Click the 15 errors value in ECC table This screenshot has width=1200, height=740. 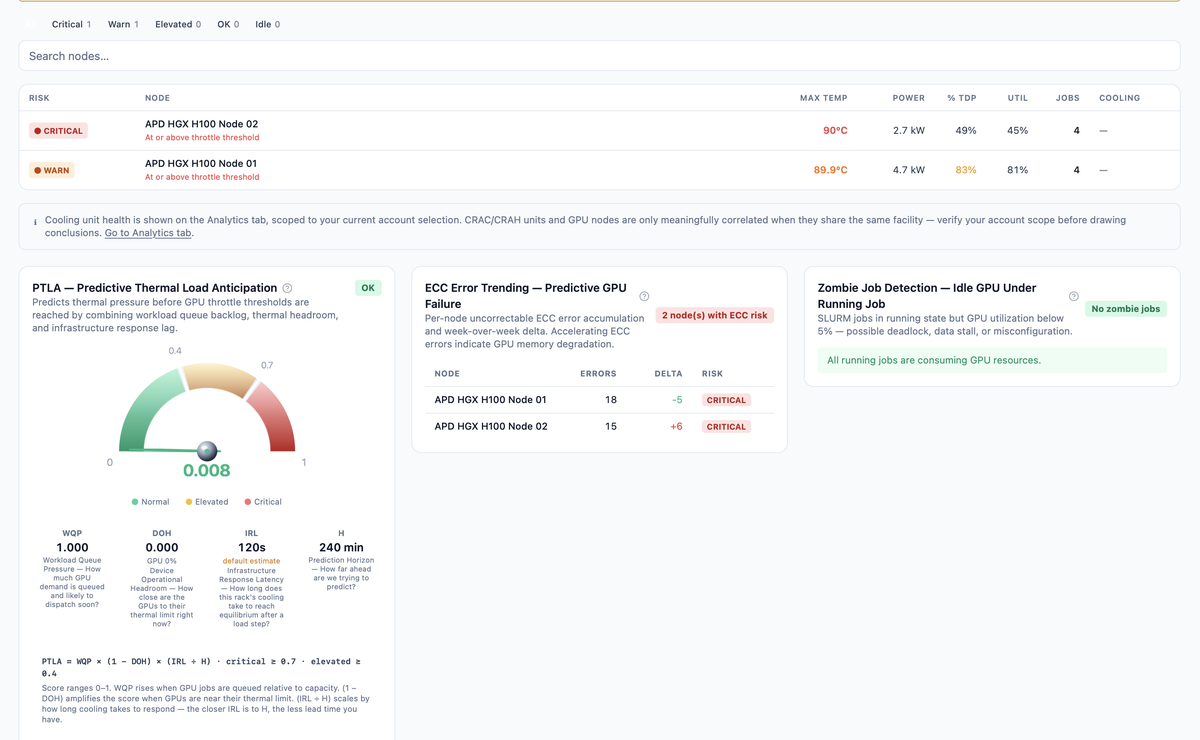click(x=611, y=426)
